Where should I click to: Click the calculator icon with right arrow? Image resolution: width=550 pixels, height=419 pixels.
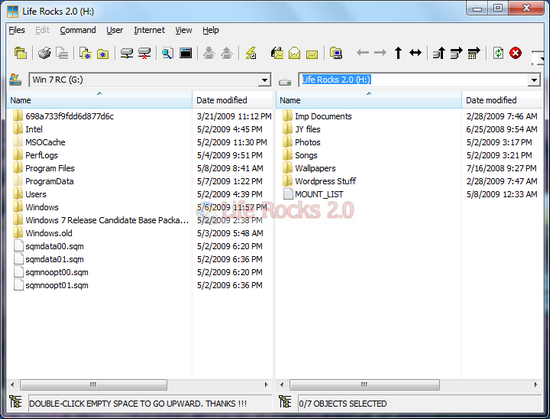coord(474,53)
